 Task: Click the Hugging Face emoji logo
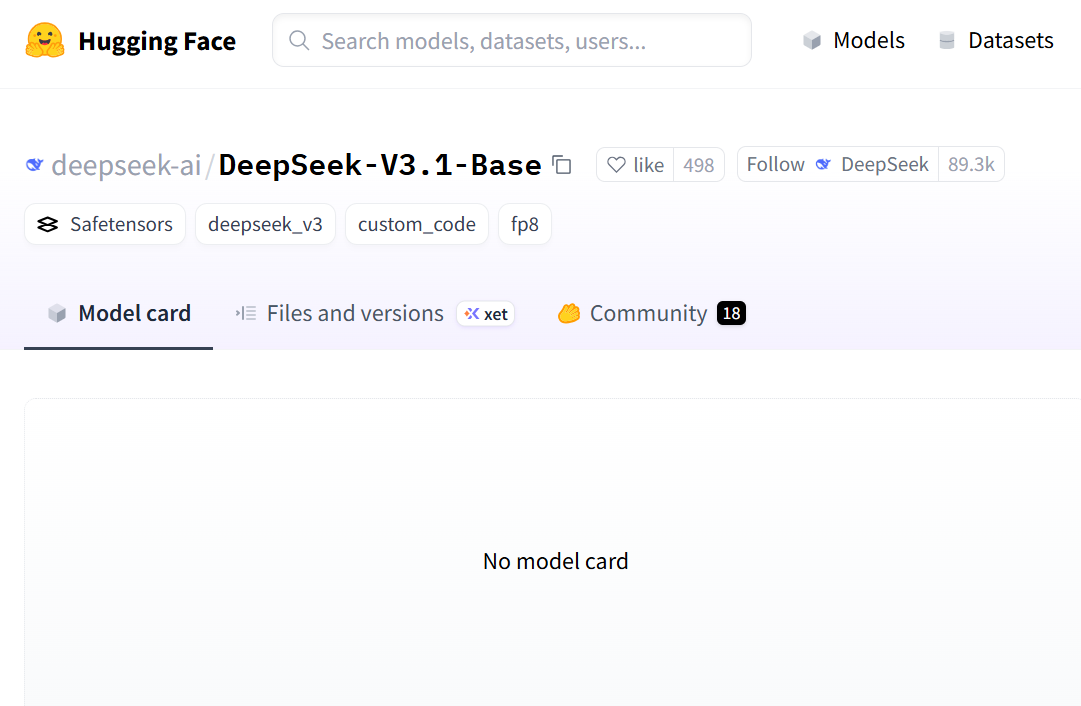[x=45, y=41]
